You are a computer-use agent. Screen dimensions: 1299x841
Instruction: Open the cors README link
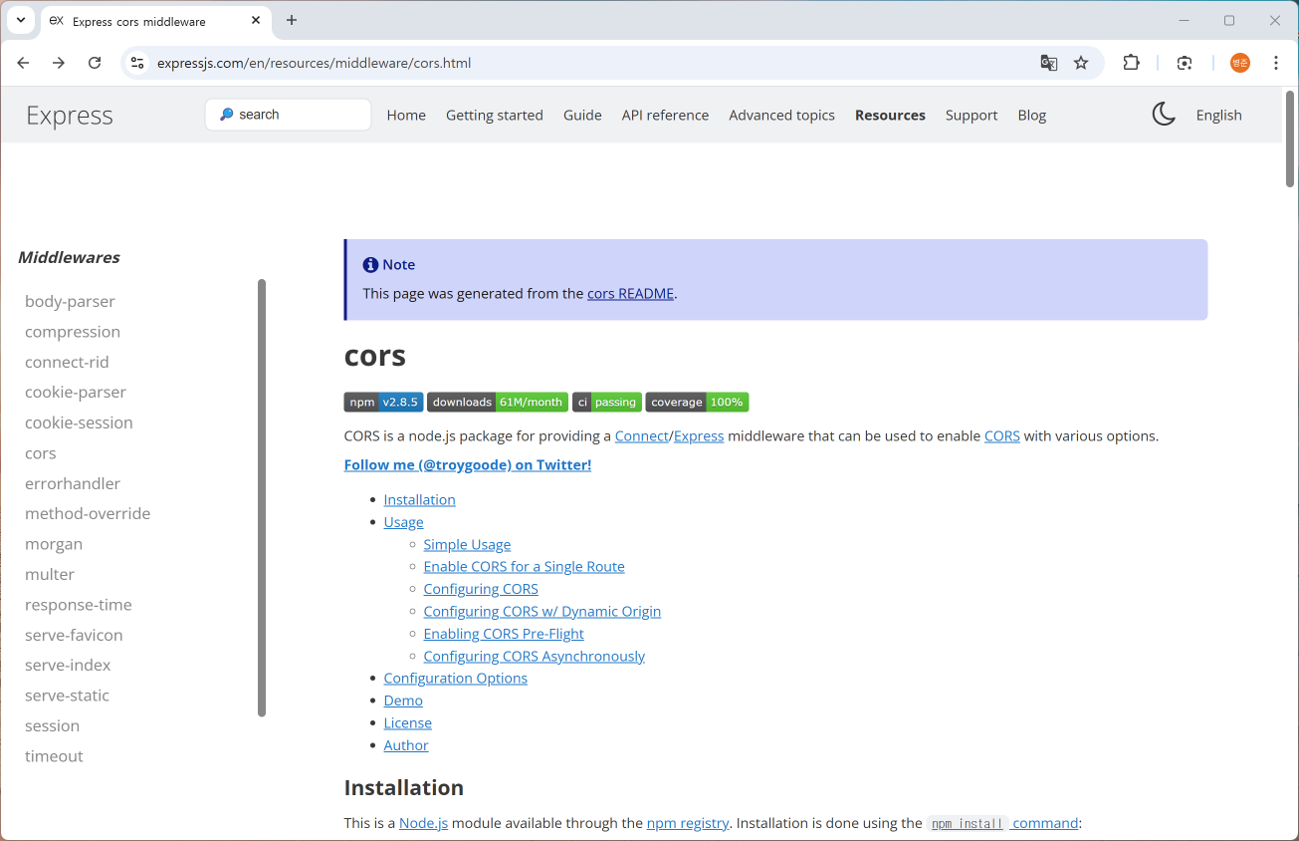click(x=630, y=294)
